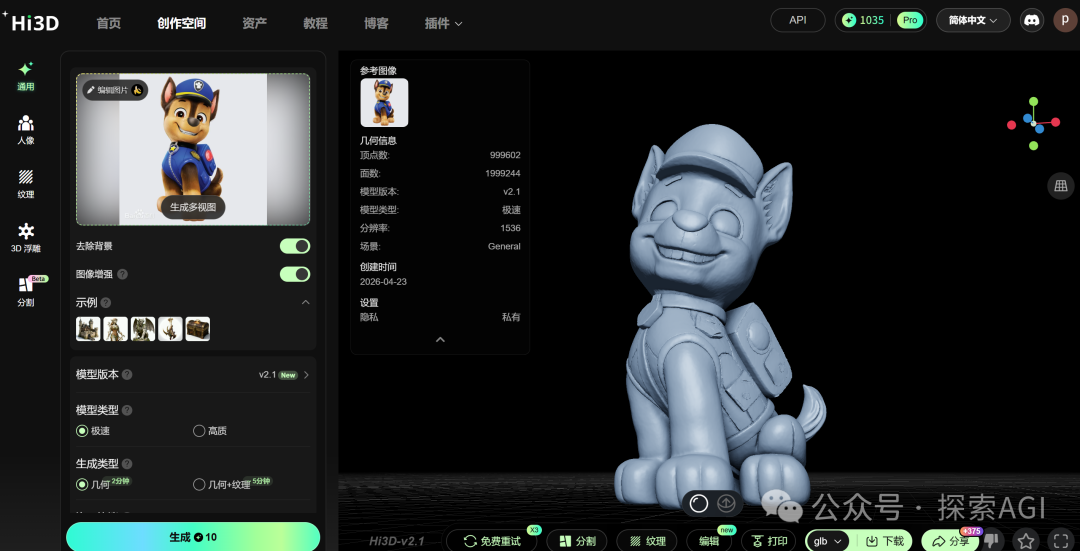Image resolution: width=1080 pixels, height=551 pixels.
Task: Click the fullscreen icon
Action: tap(1061, 541)
